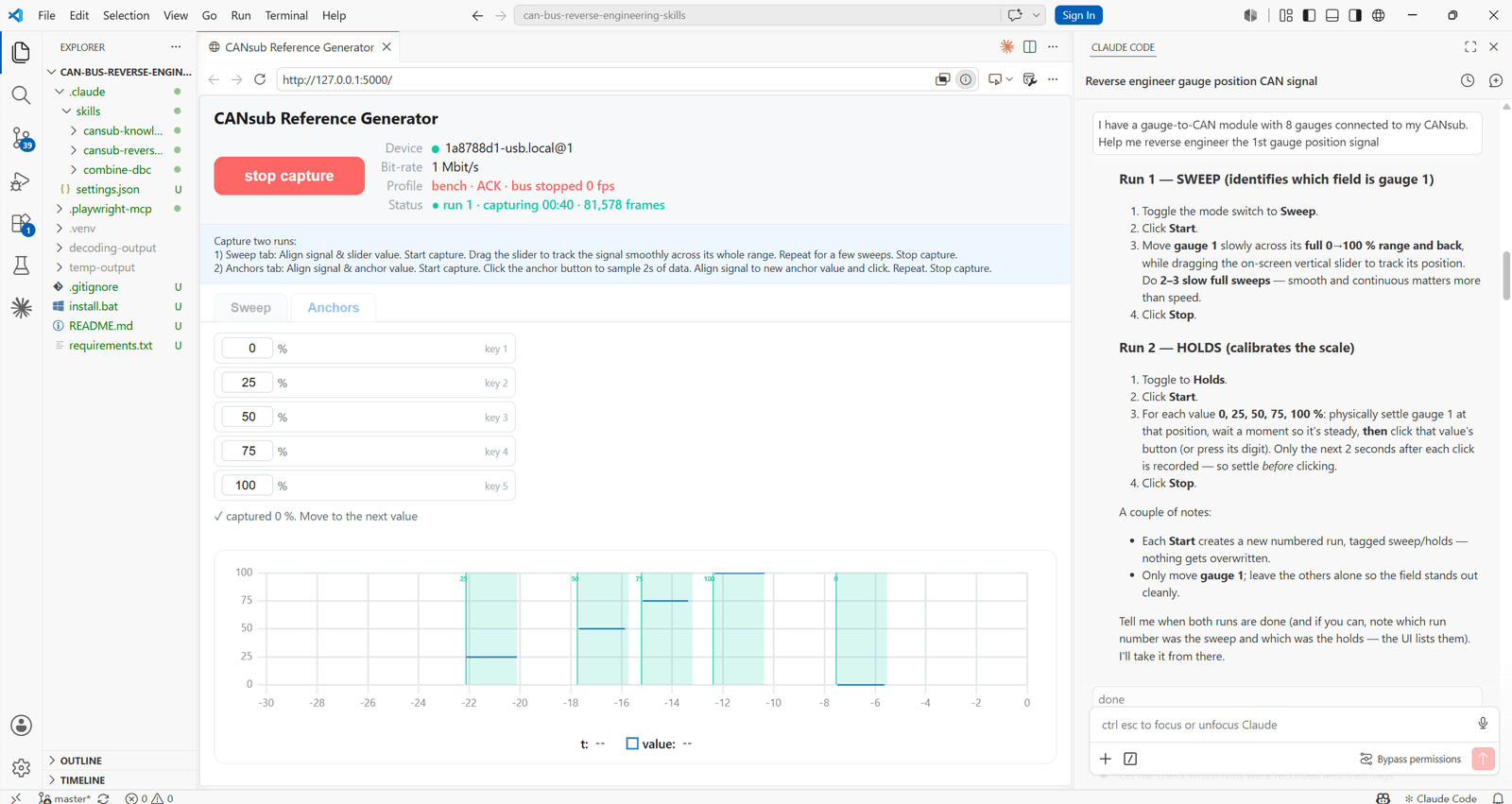Open the Testing flask view
Screen dimensions: 1512x804
click(21, 265)
